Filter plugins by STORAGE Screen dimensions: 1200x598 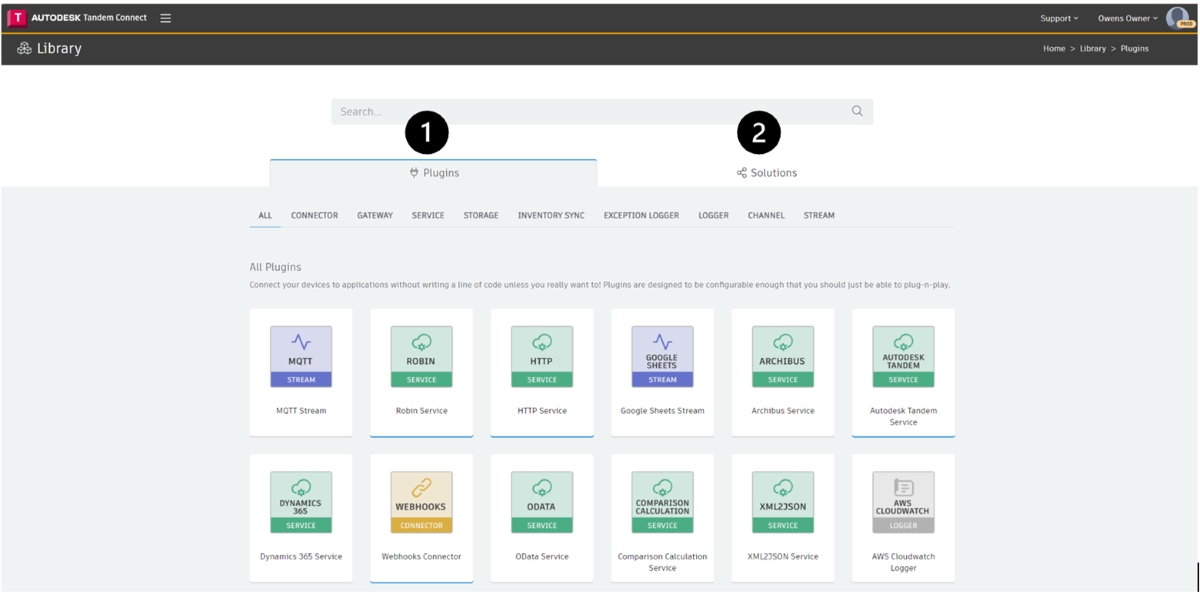pyautogui.click(x=481, y=215)
